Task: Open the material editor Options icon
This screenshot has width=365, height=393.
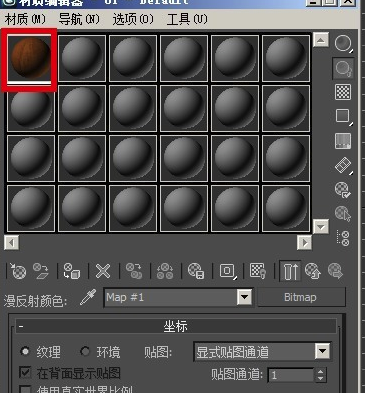Action: [343, 190]
